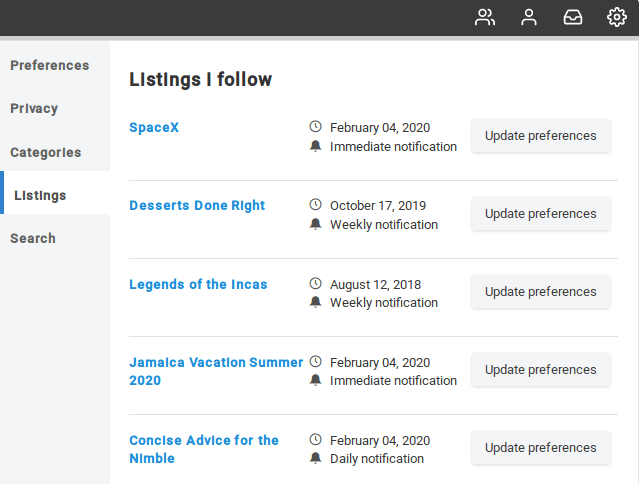Click the 'October 17, 2019' date
This screenshot has height=484, width=639.
378,205
